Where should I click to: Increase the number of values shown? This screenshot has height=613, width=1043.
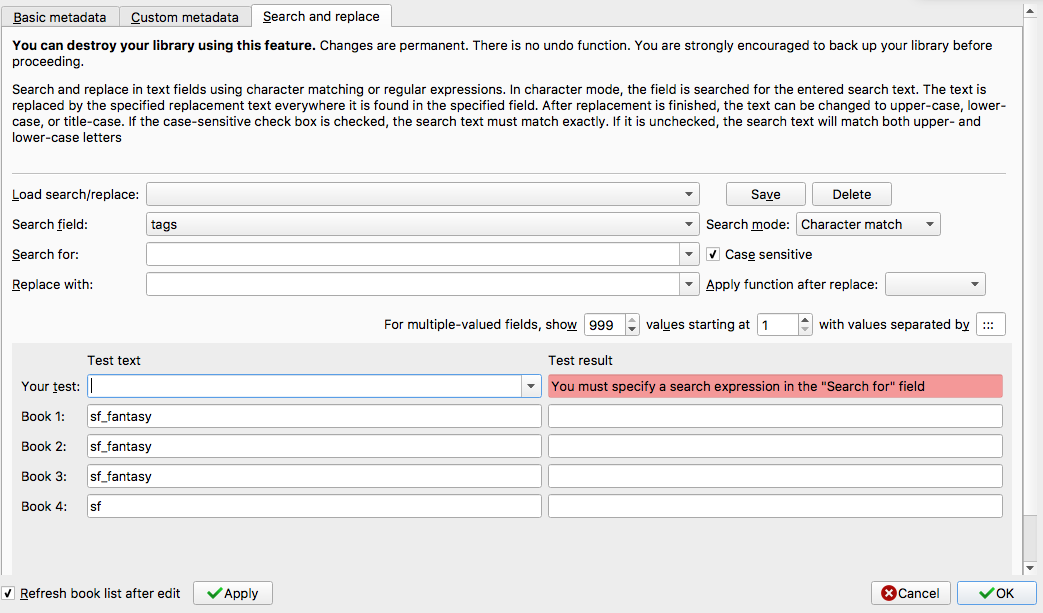tap(632, 319)
